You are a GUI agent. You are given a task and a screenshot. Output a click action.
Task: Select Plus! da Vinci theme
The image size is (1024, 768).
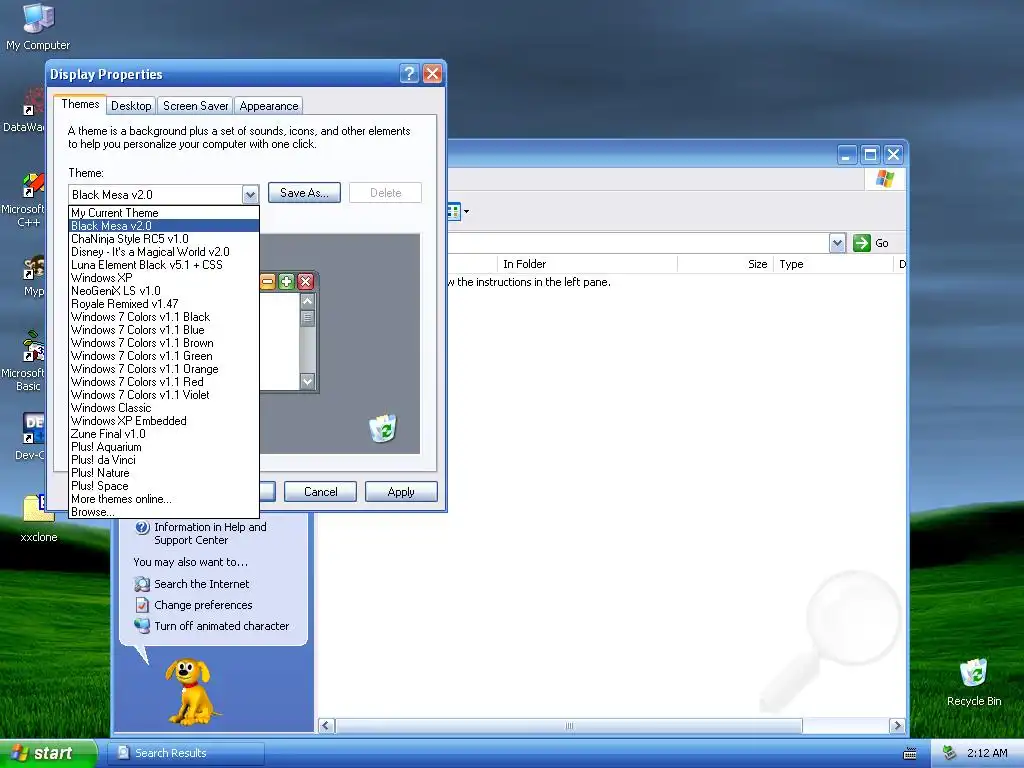click(x=164, y=460)
